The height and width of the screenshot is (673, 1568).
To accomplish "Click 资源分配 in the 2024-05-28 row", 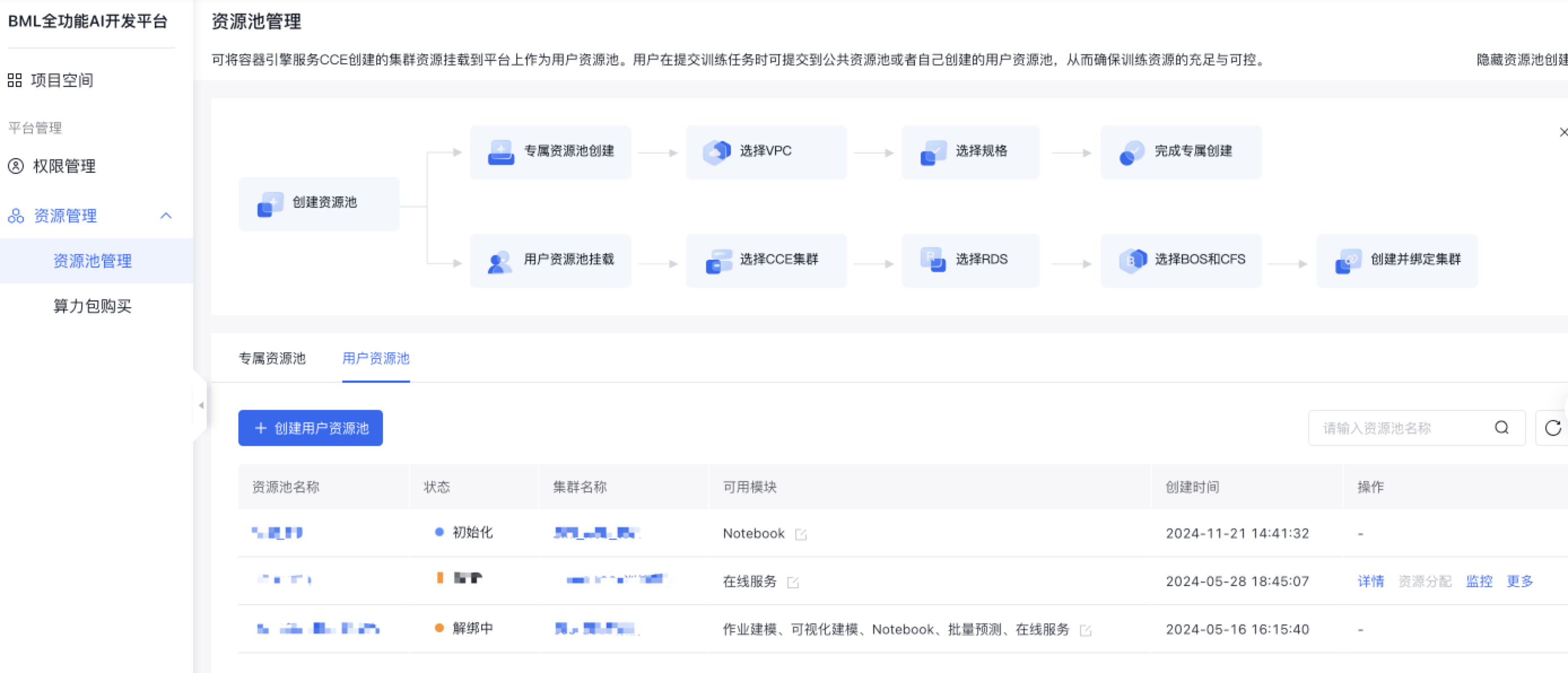I will point(1425,582).
